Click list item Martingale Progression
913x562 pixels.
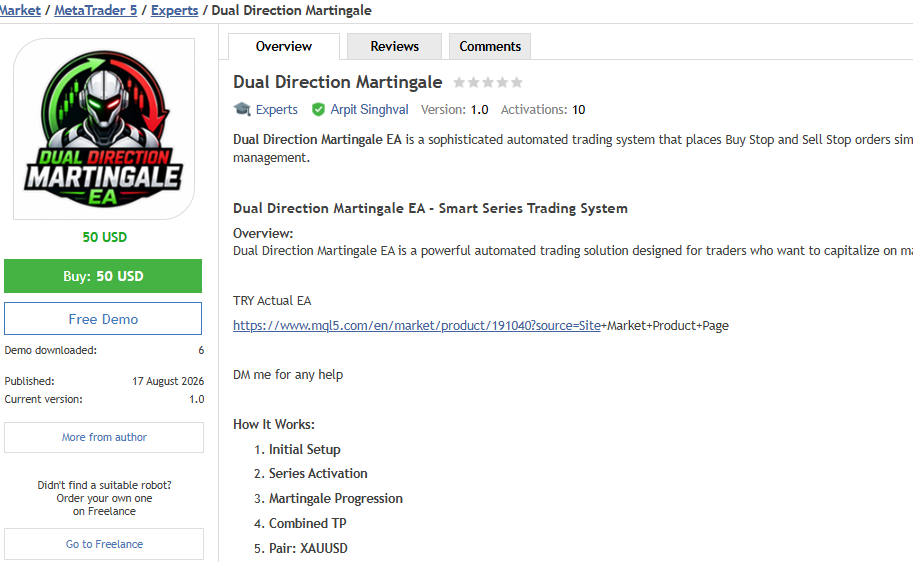tap(335, 499)
